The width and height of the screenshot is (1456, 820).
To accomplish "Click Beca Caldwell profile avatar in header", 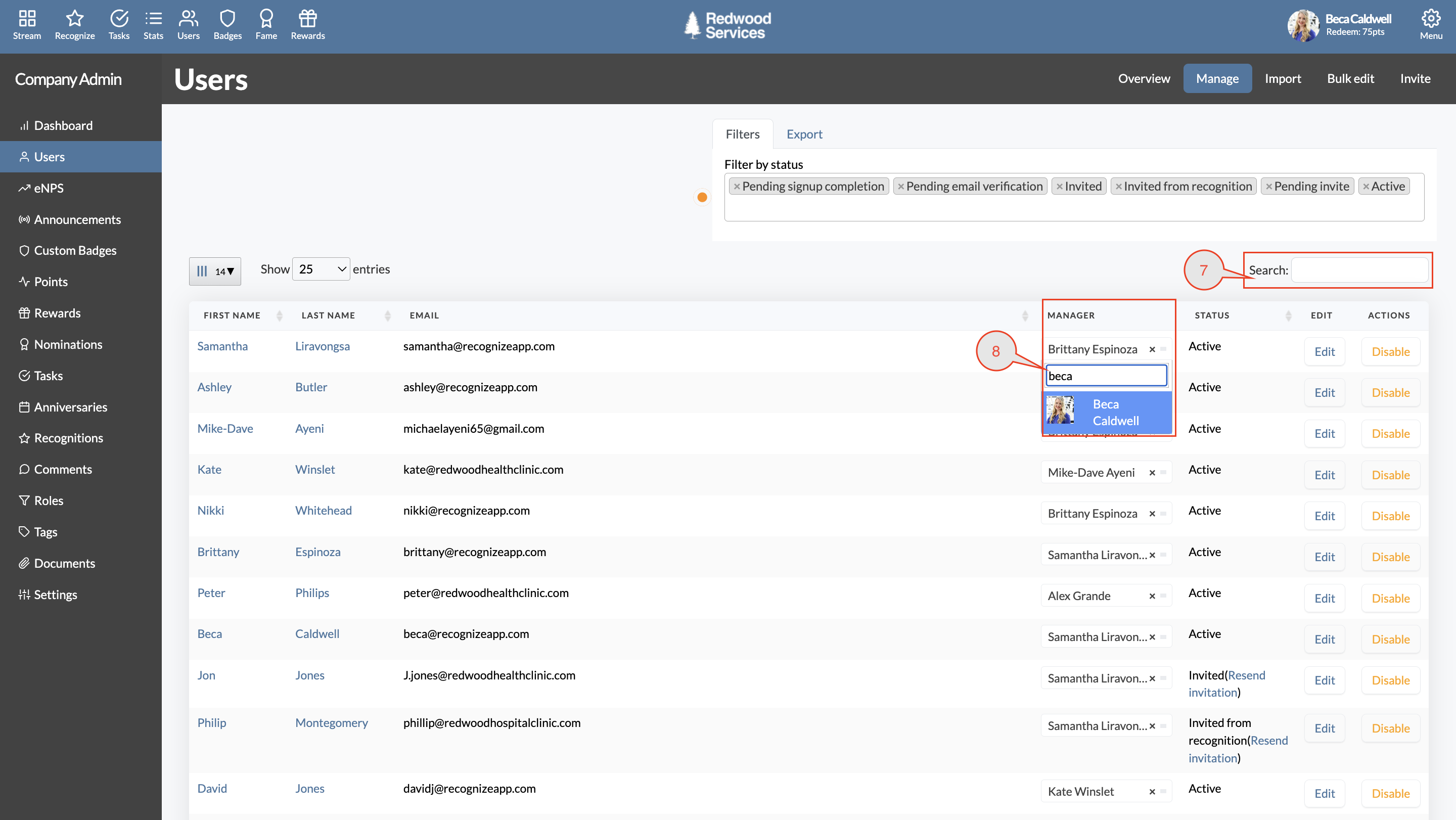I will pos(1303,26).
